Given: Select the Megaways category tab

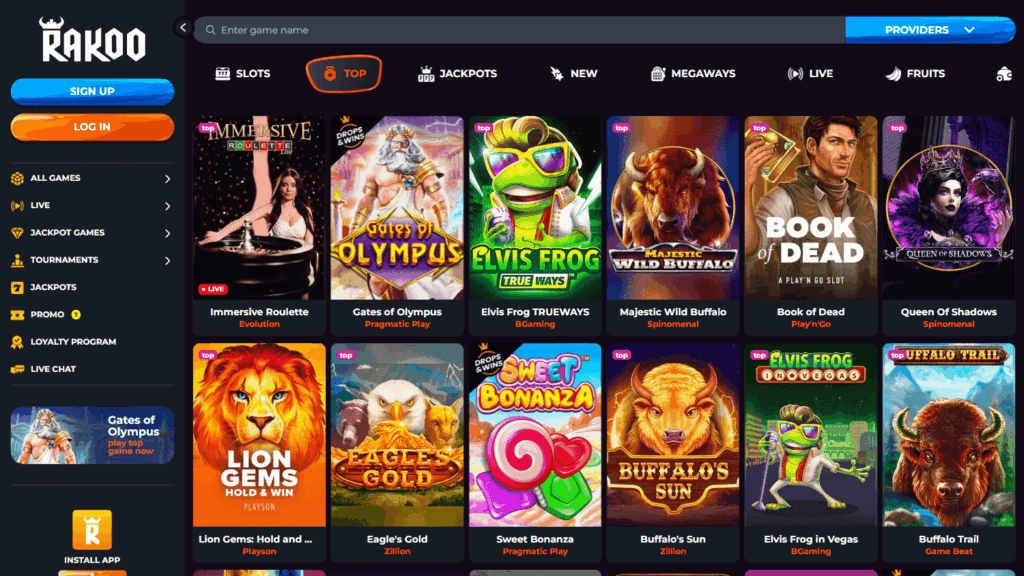Looking at the screenshot, I should point(694,74).
